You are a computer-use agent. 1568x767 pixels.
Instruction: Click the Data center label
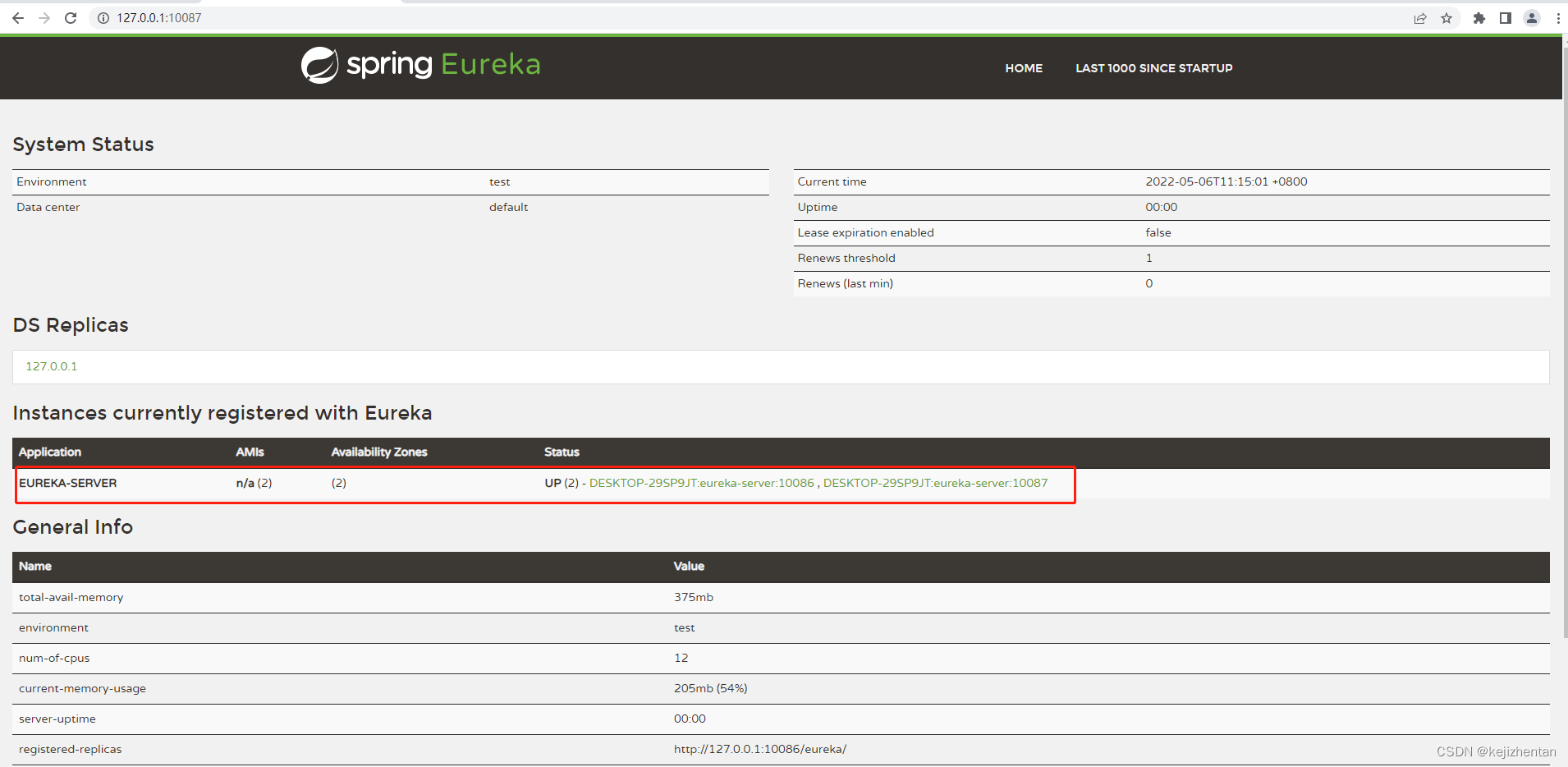[x=48, y=207]
